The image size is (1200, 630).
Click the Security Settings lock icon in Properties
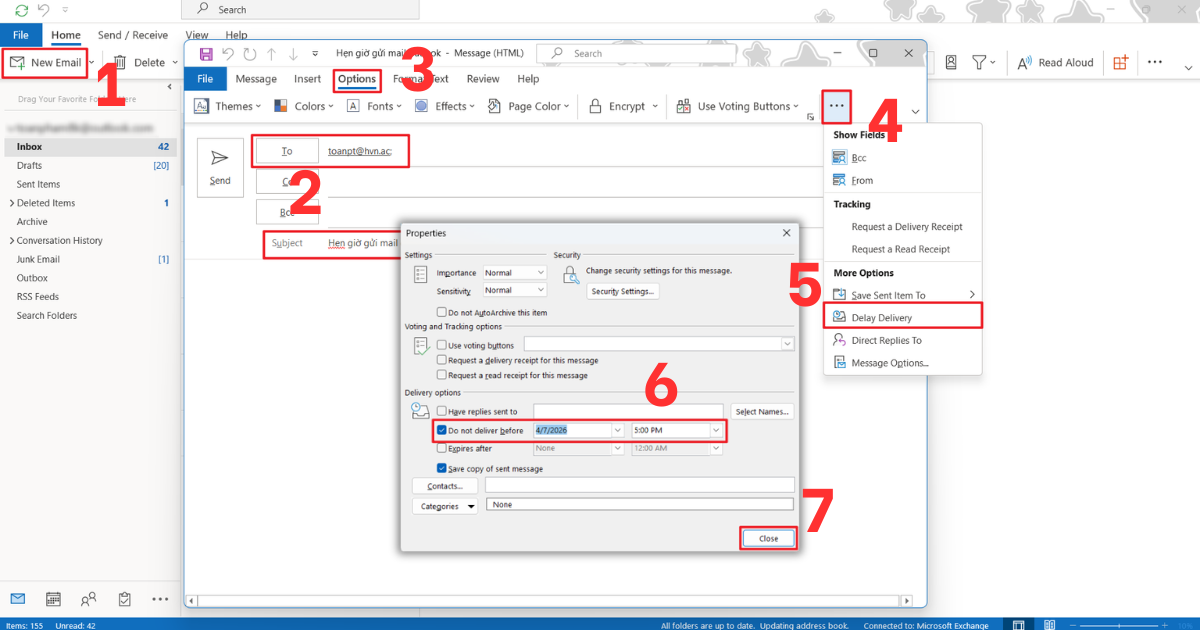point(570,273)
